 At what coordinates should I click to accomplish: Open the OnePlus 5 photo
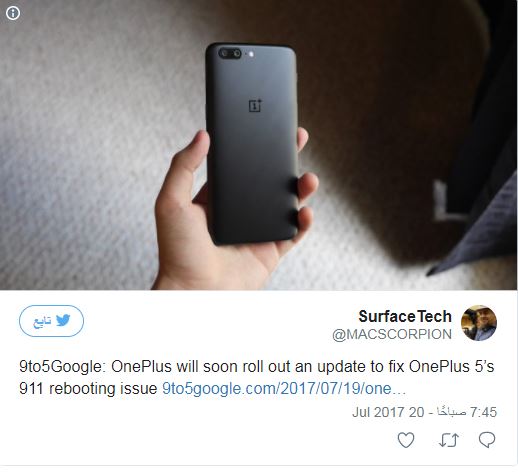point(258,145)
